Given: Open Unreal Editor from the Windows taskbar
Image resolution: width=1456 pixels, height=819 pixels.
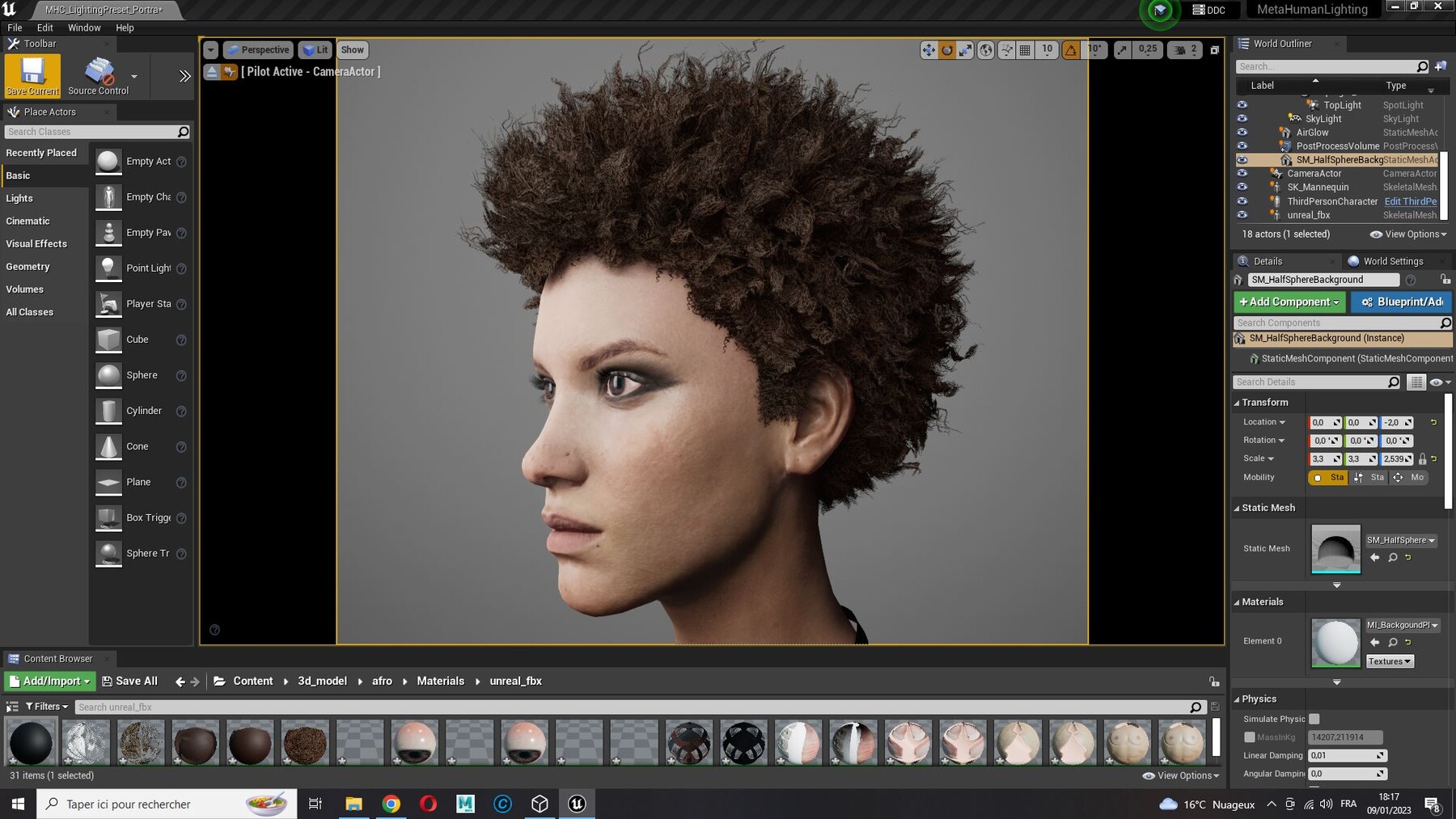Looking at the screenshot, I should tap(577, 804).
